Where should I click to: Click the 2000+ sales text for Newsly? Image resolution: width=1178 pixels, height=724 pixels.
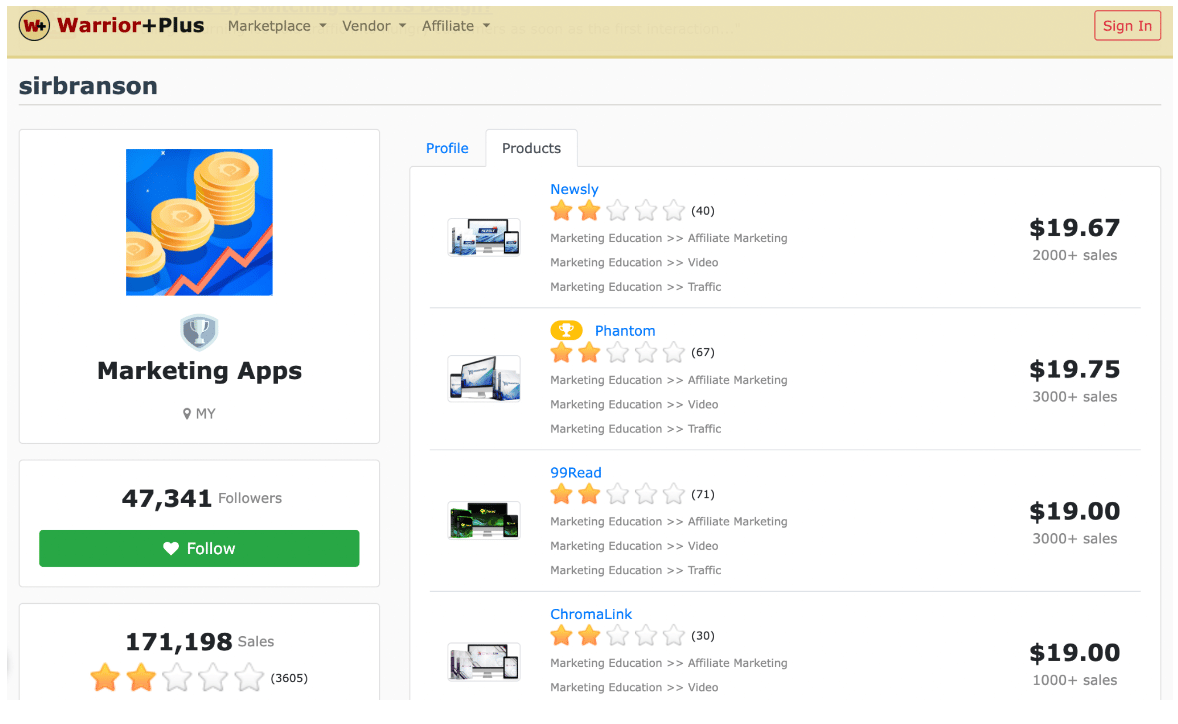coord(1074,256)
